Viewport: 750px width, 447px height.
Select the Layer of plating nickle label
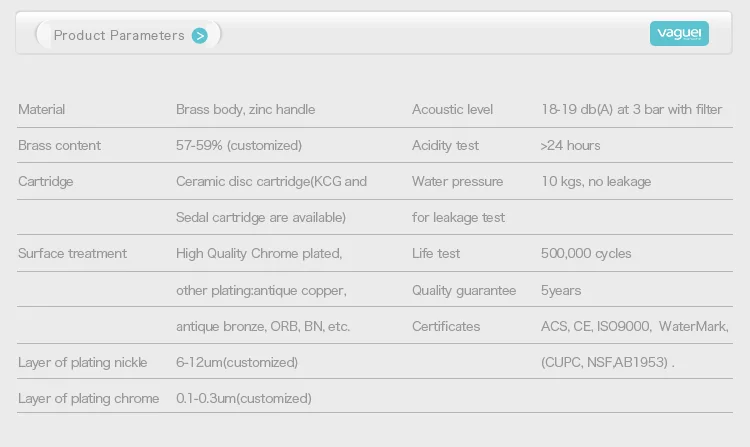(82, 362)
